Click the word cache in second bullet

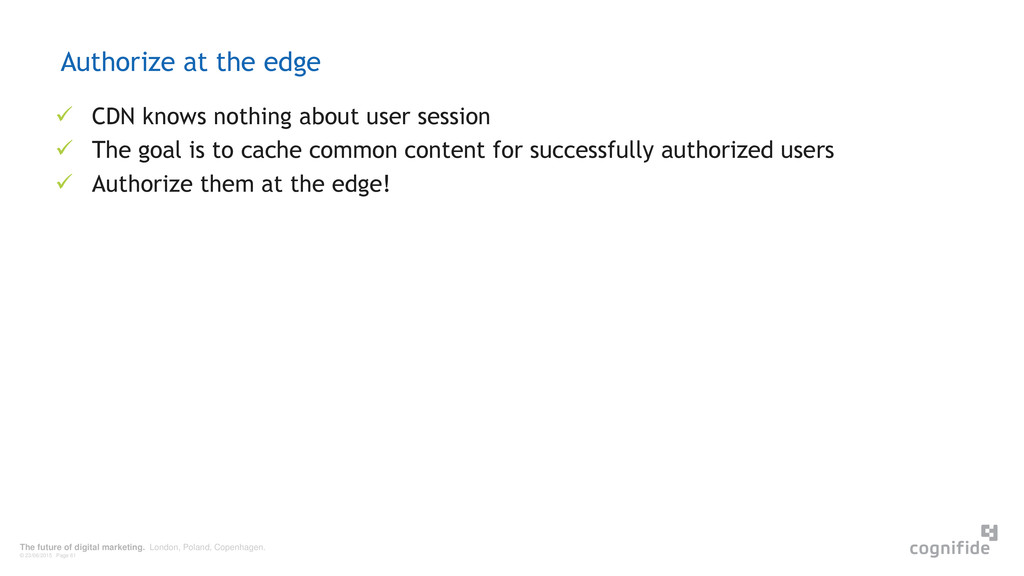[271, 150]
